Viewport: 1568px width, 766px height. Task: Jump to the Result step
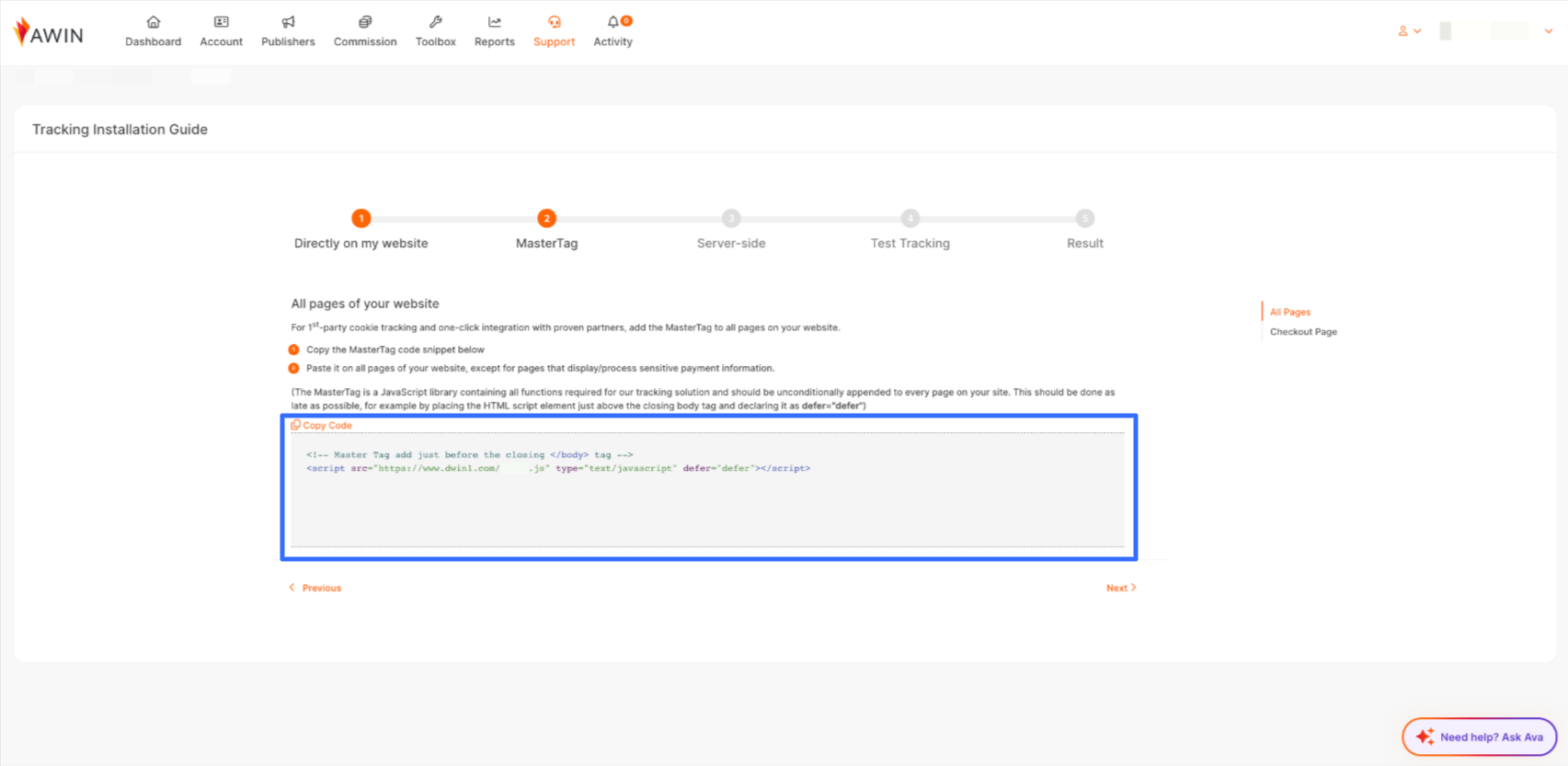pyautogui.click(x=1085, y=219)
